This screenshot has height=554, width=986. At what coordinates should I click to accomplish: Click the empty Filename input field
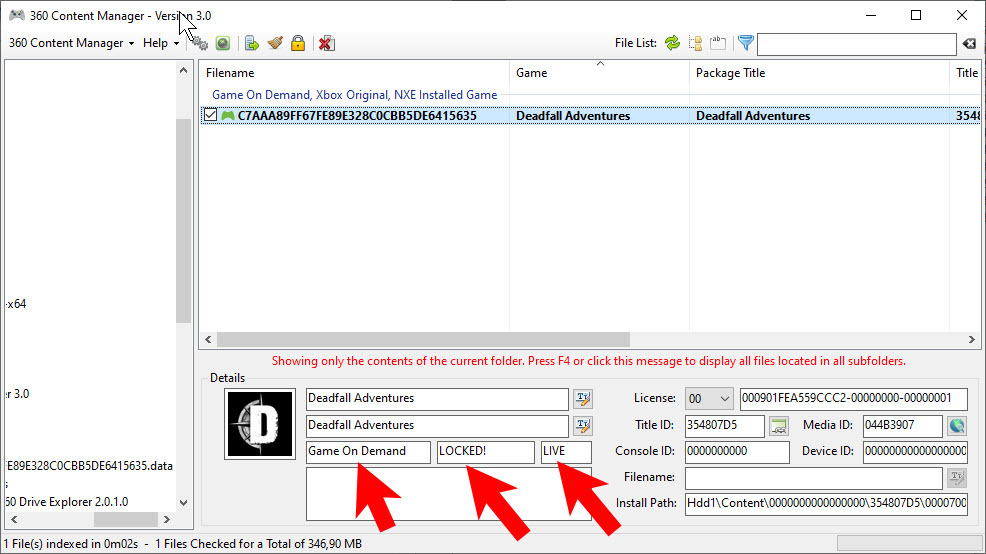[814, 479]
